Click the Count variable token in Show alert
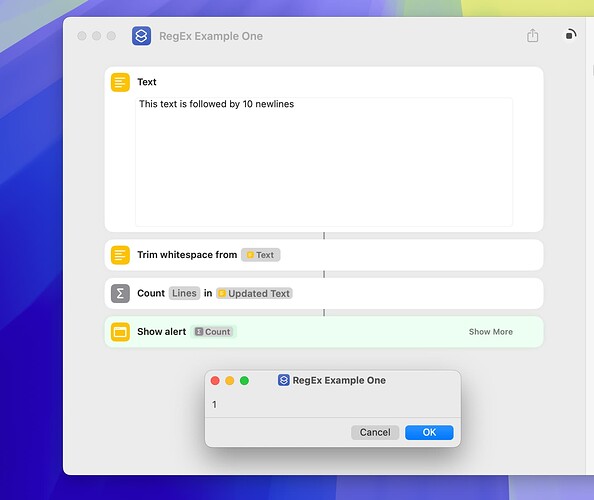Viewport: 594px width, 500px height. tap(214, 332)
